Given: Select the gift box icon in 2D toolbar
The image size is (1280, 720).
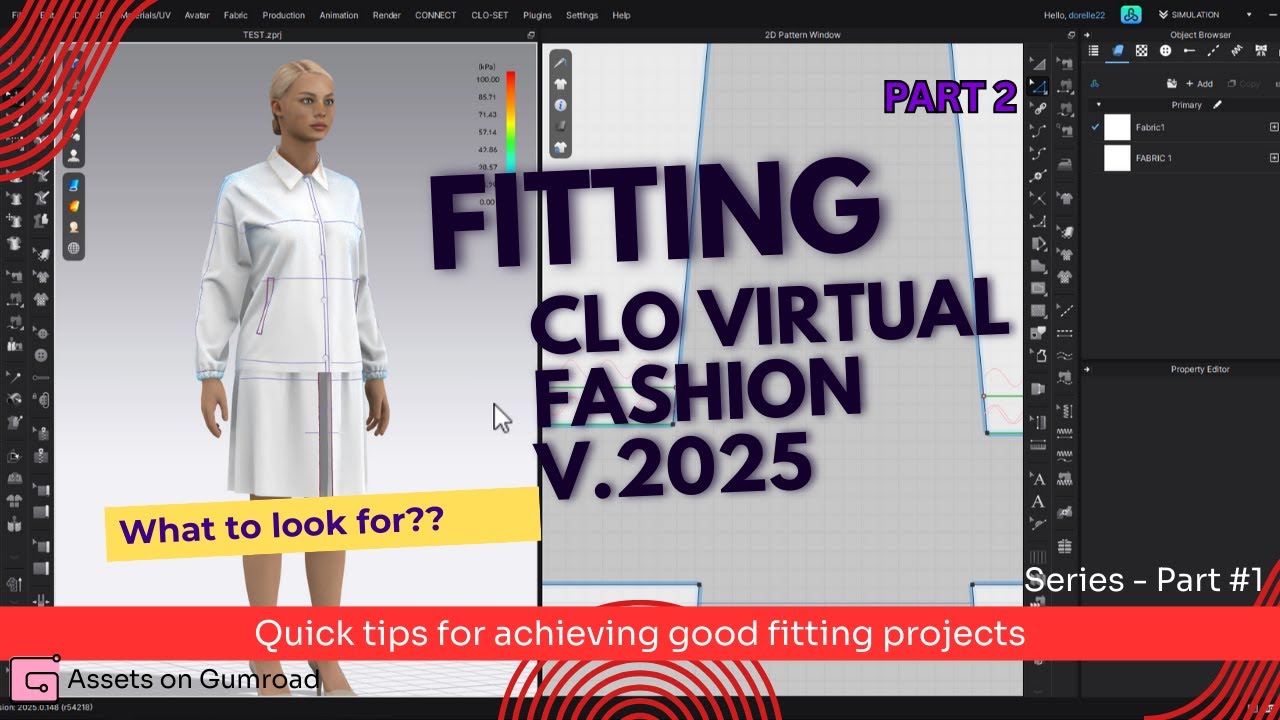Looking at the screenshot, I should pos(1066,545).
